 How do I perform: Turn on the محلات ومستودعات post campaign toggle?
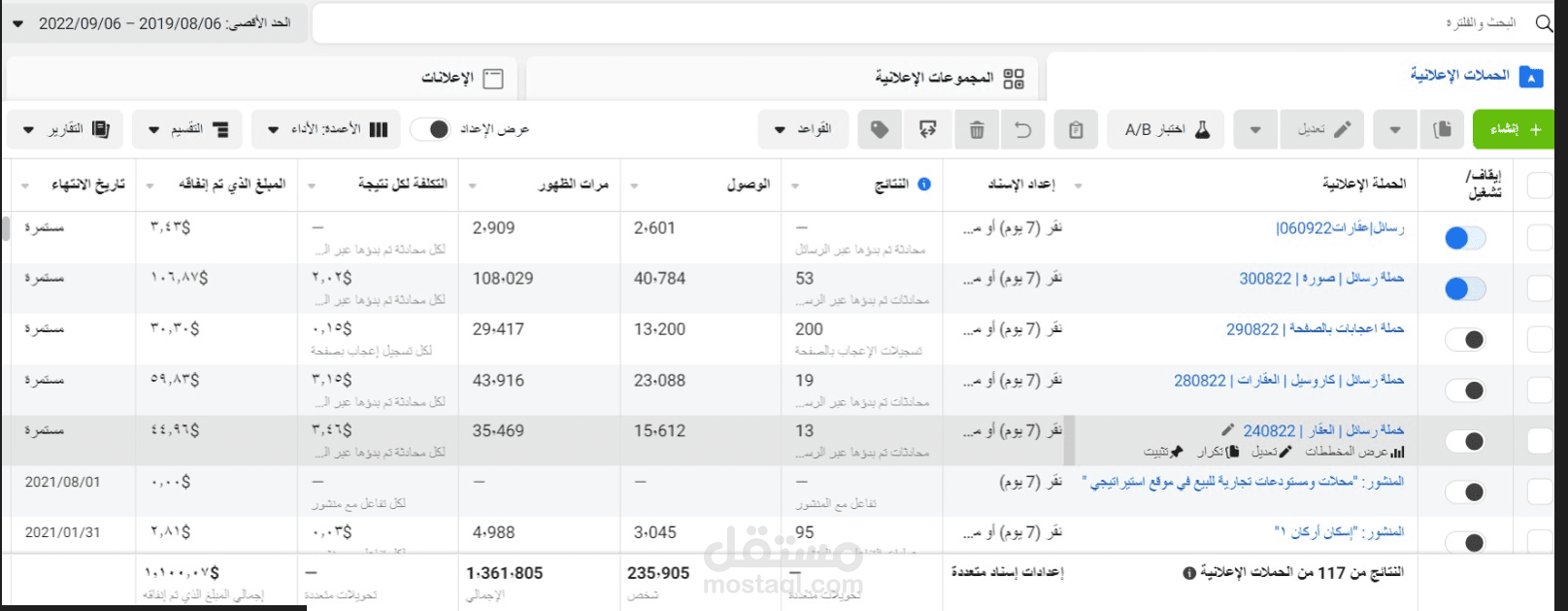[x=1465, y=492]
